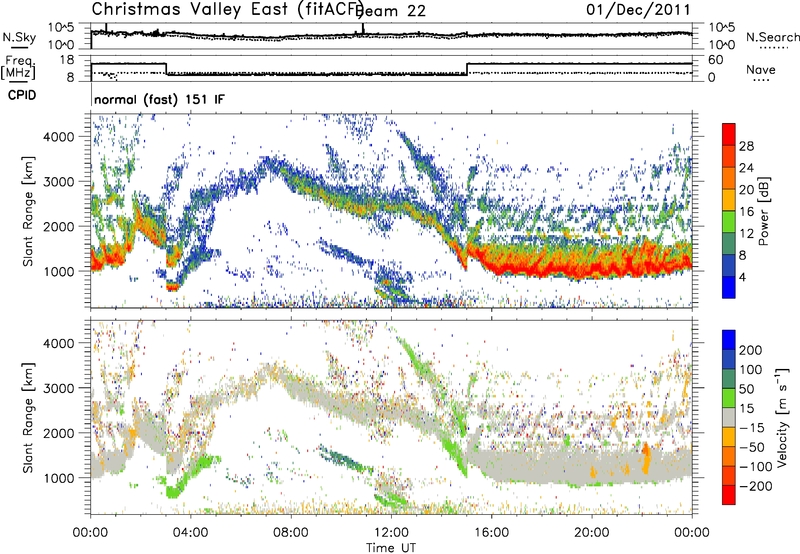Click the 'CPID' label
This screenshot has height=554, width=800.
click(22, 95)
